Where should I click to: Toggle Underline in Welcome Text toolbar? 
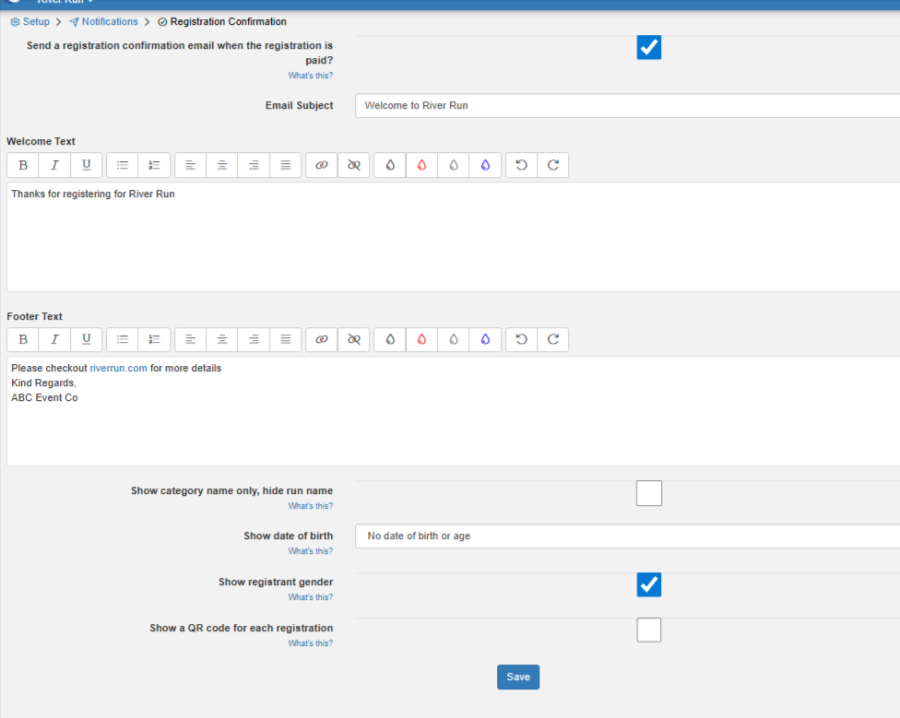click(86, 165)
